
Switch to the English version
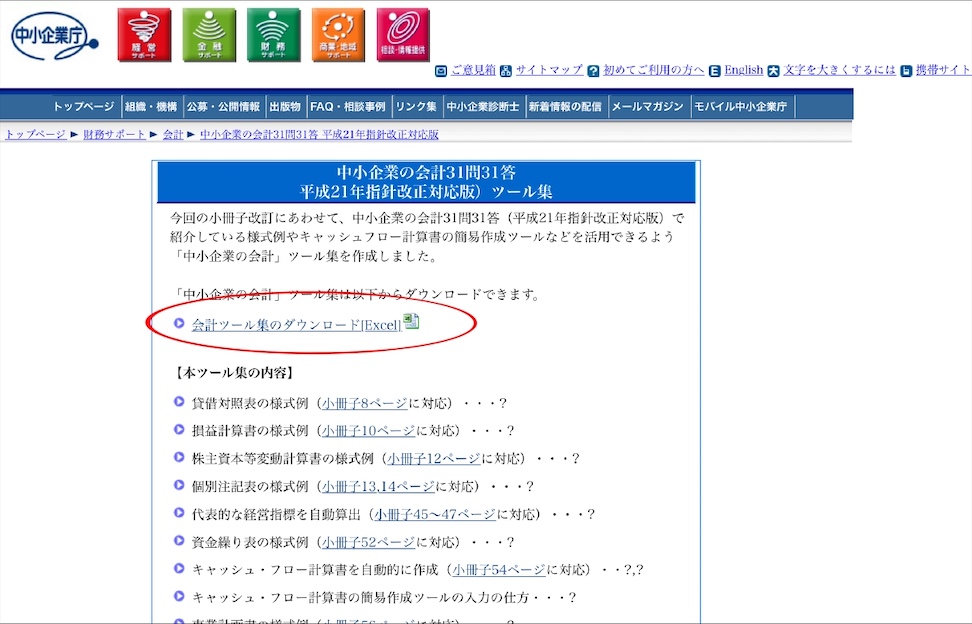point(744,70)
